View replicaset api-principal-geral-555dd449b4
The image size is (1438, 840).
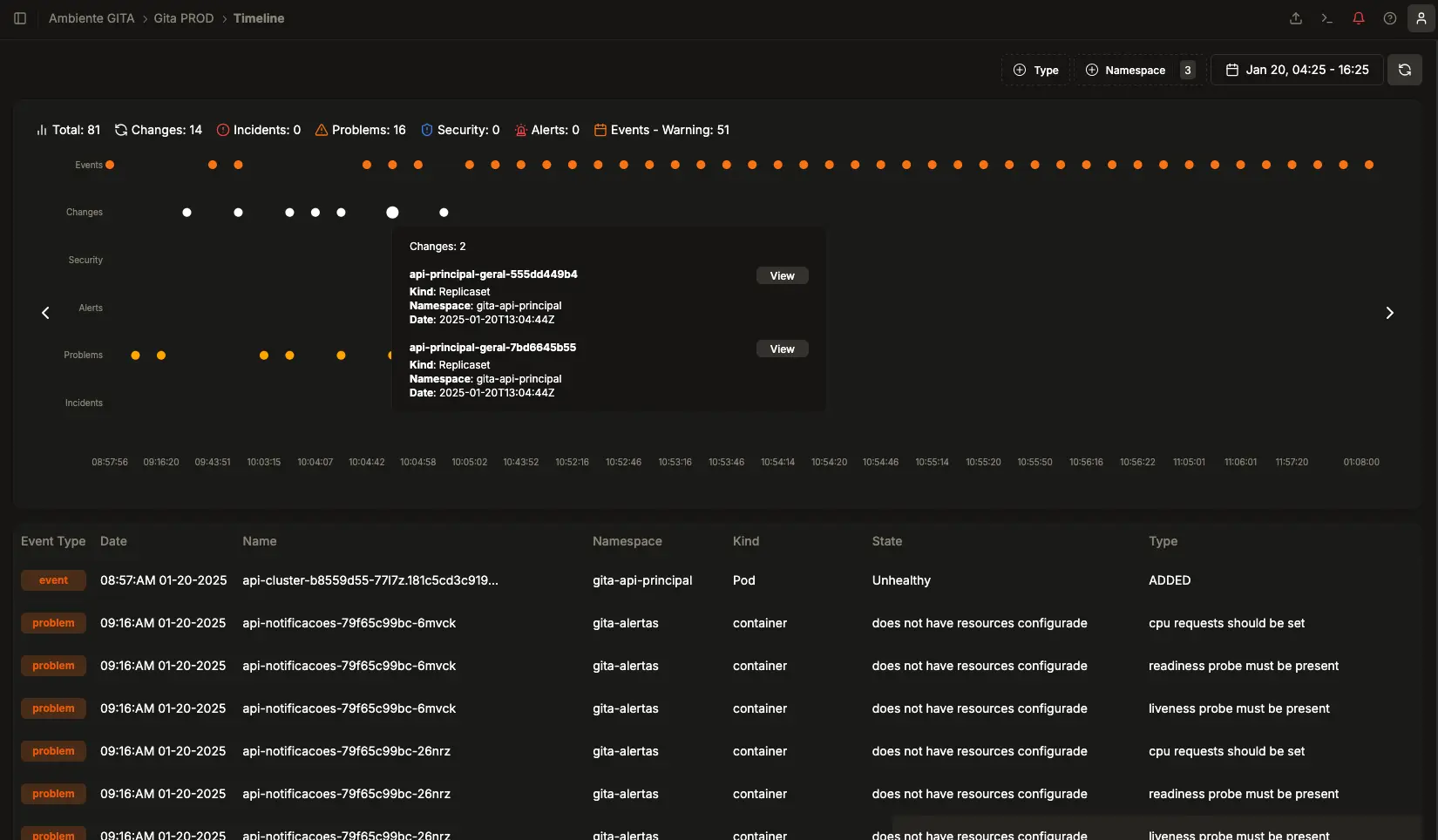click(782, 276)
